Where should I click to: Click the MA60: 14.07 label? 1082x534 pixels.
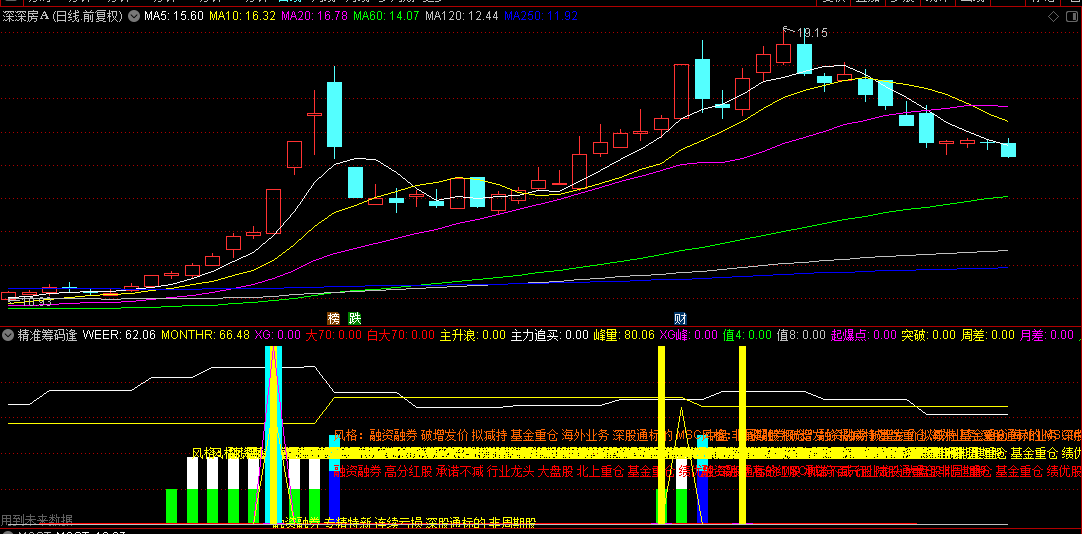(386, 16)
